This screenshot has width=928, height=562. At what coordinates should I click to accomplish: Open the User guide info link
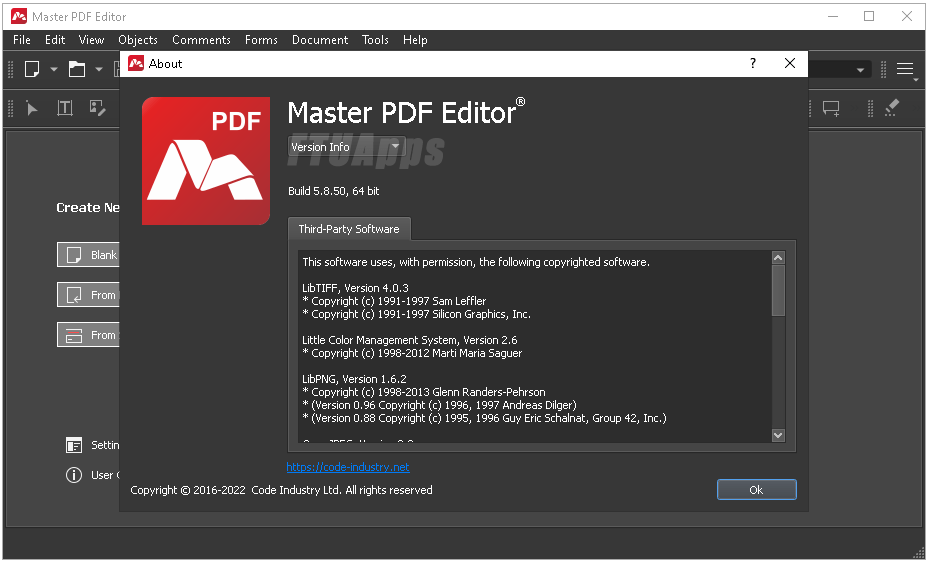(93, 475)
